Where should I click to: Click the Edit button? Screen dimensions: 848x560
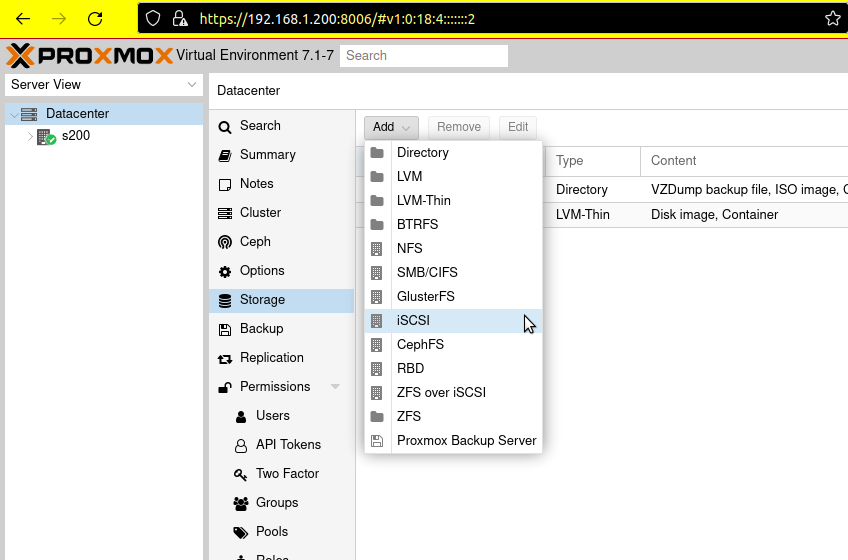tap(518, 127)
